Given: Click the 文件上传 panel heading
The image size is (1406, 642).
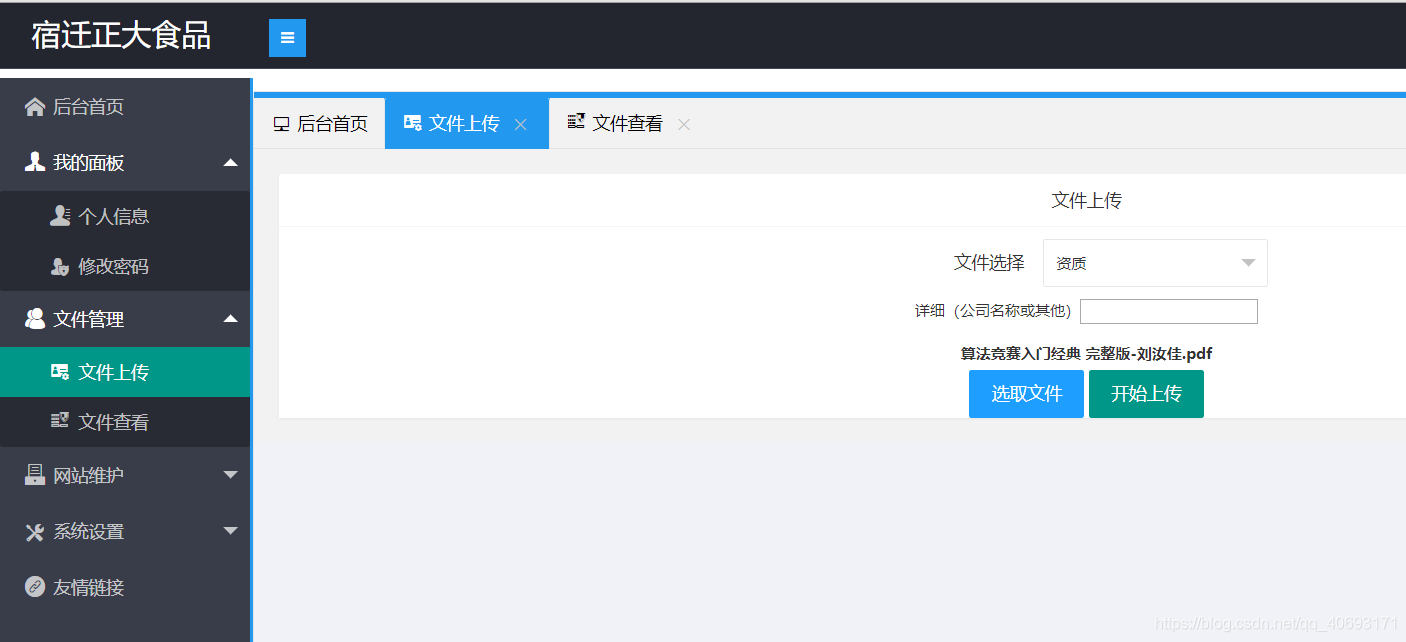Looking at the screenshot, I should [1087, 200].
